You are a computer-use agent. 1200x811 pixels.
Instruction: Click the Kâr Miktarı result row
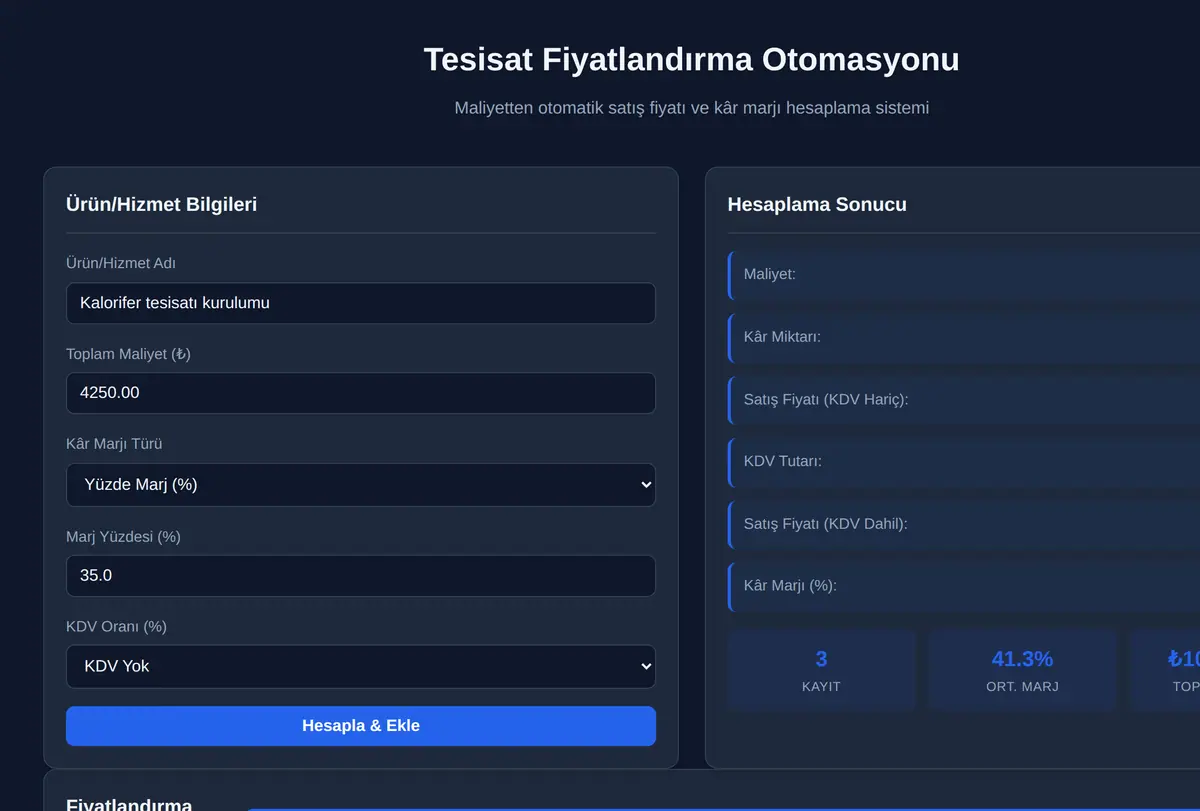tap(964, 337)
